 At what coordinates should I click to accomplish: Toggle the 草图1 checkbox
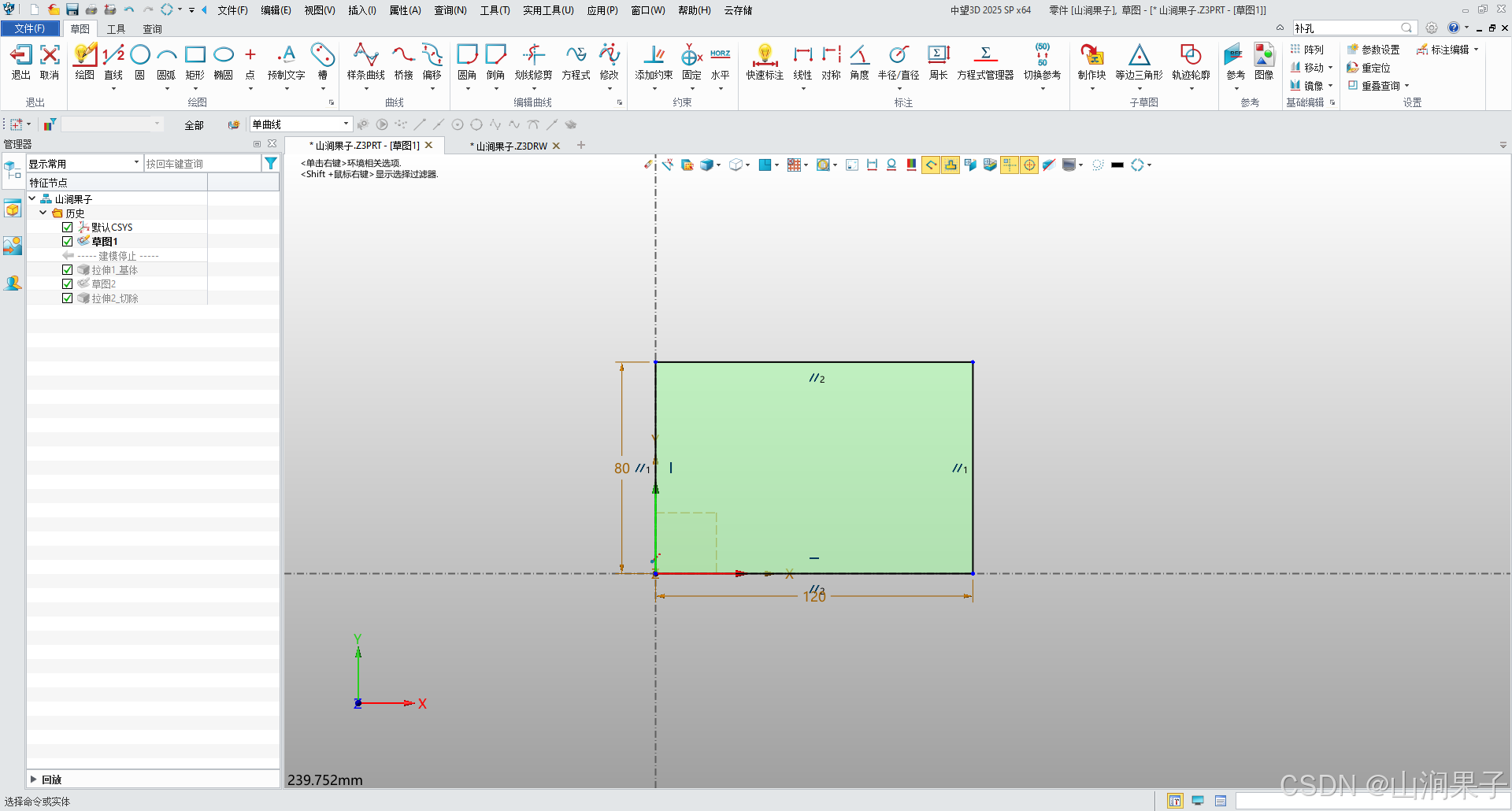(68, 241)
